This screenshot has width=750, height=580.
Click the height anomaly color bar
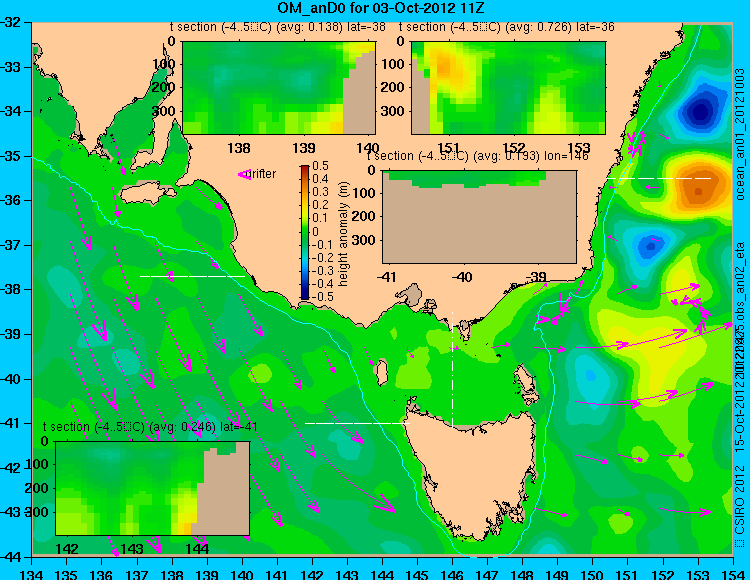tap(305, 232)
